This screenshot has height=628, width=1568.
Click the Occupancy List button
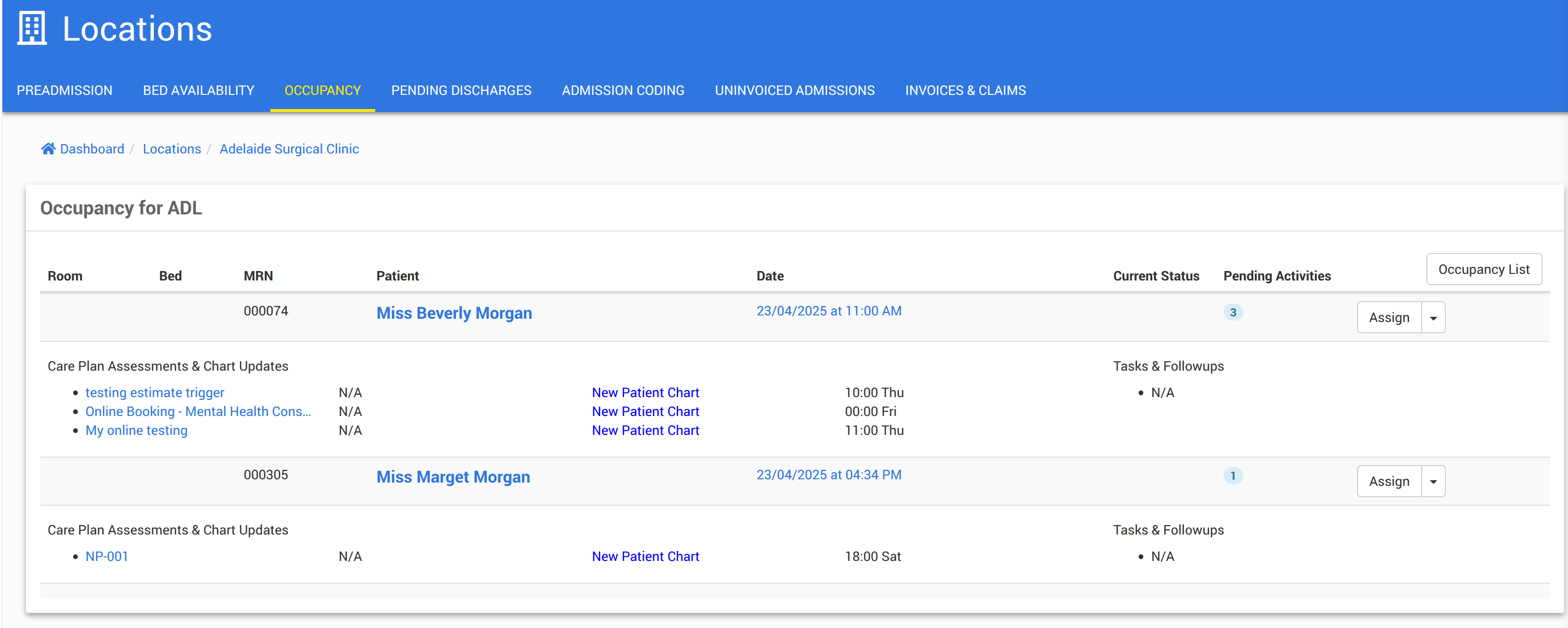[1484, 269]
